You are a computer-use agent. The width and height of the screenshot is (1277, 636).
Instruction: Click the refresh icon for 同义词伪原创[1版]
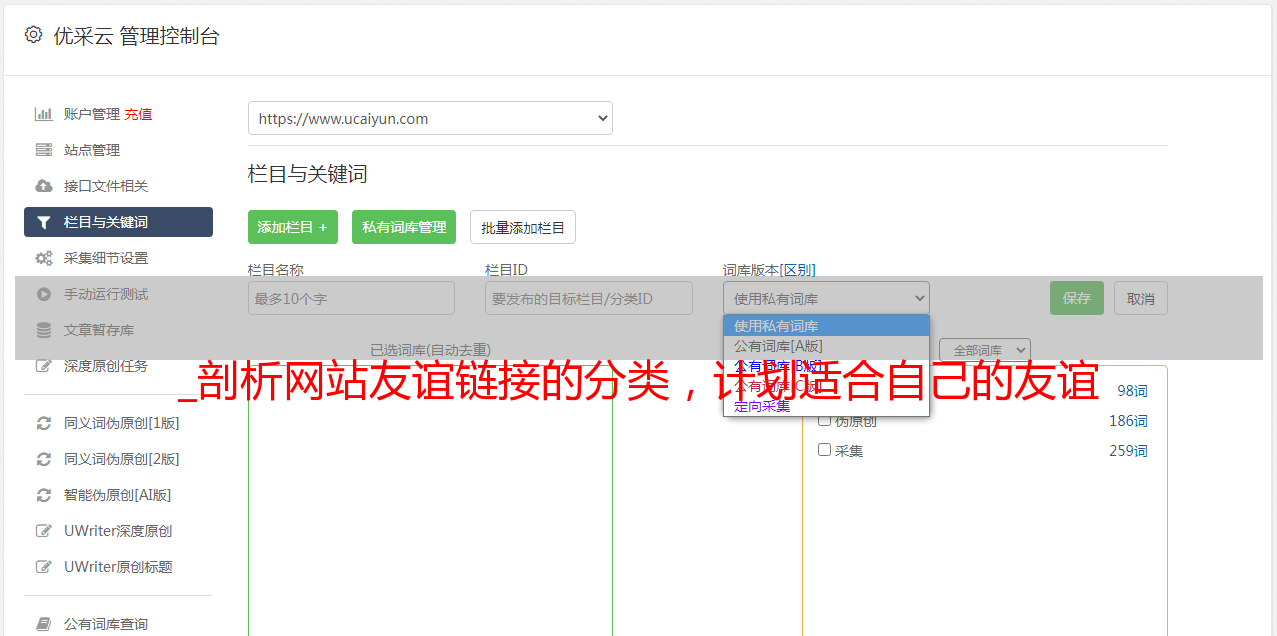click(x=43, y=423)
